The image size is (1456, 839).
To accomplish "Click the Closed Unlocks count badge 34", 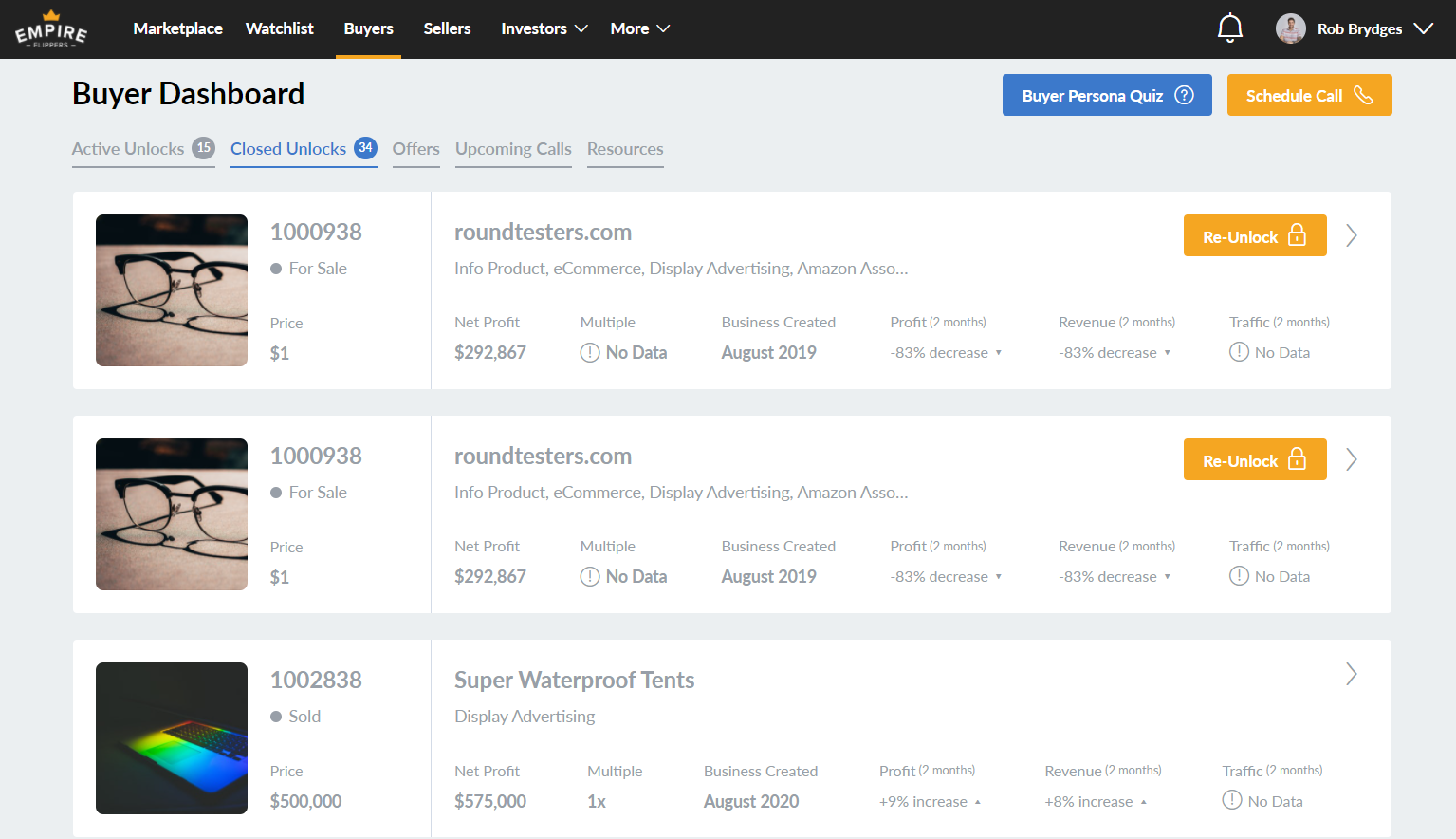I will pyautogui.click(x=365, y=148).
